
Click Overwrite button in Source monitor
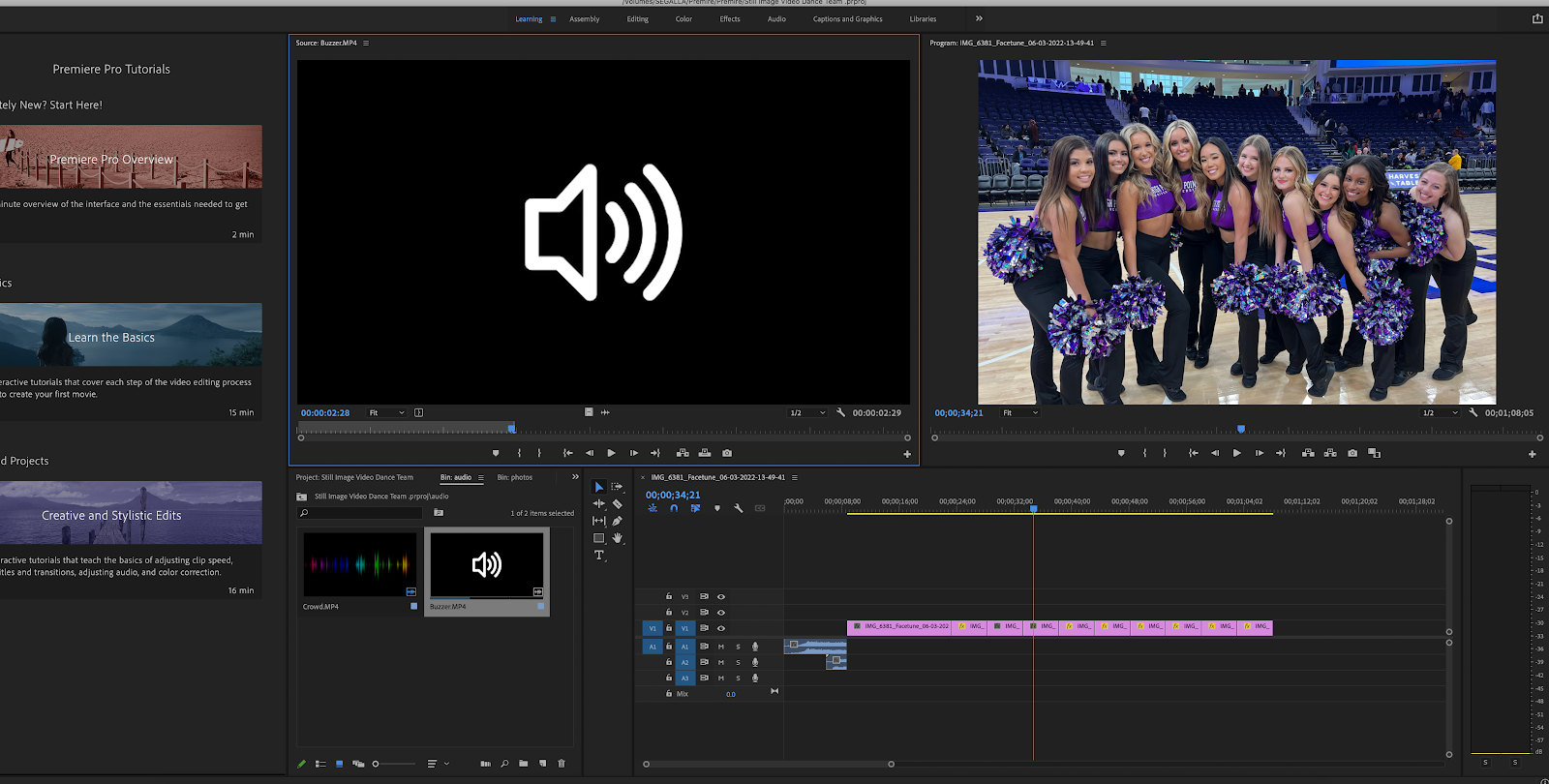coord(704,453)
